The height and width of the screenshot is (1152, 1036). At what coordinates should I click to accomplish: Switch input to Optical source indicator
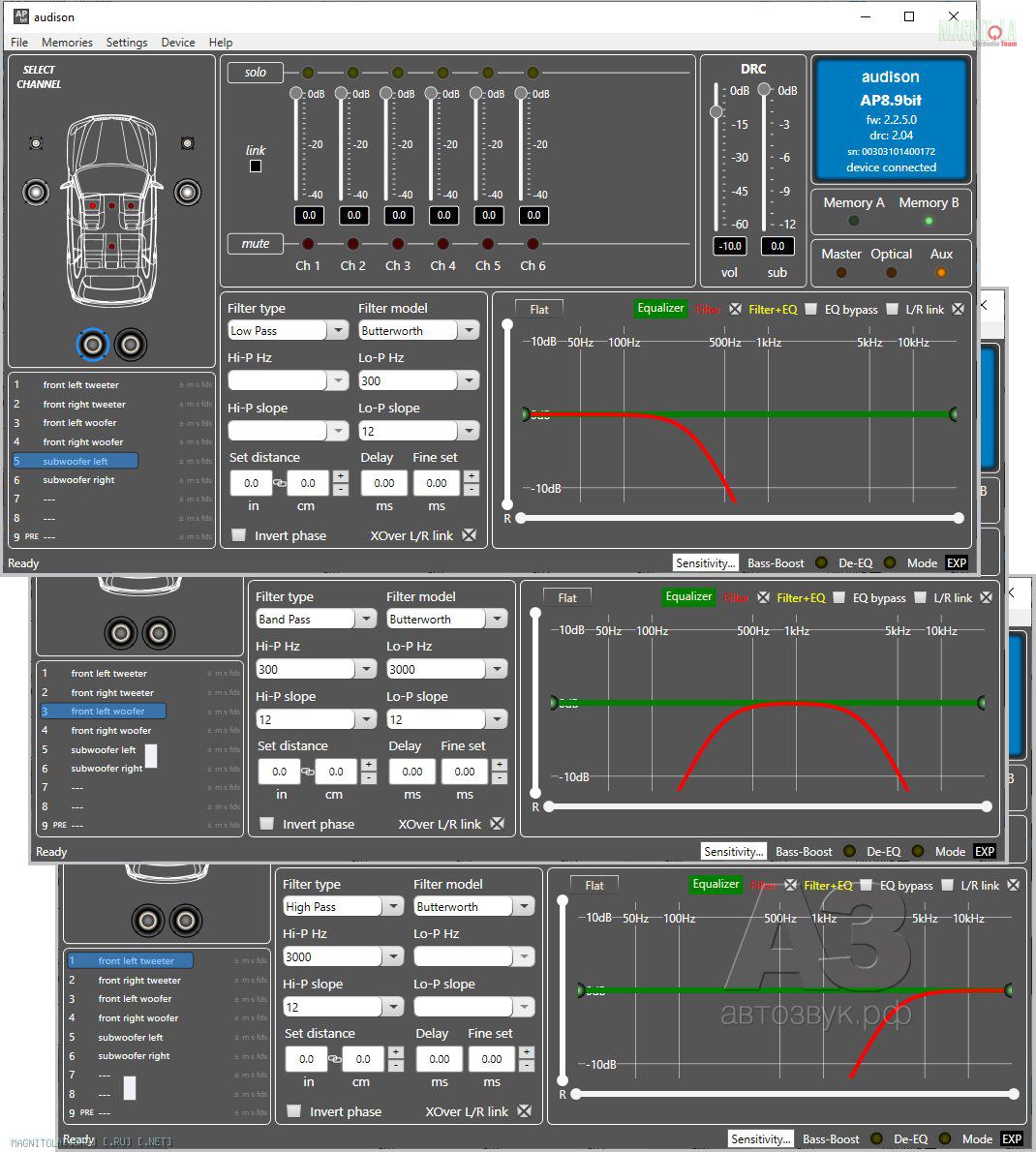pos(892,273)
